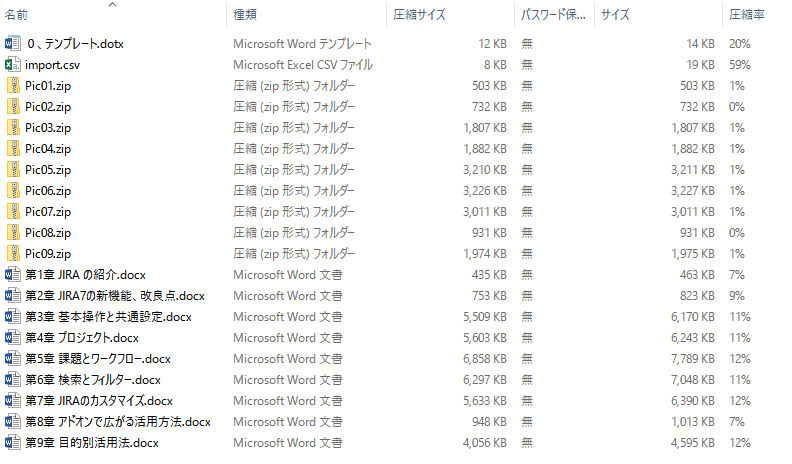This screenshot has width=792, height=464.
Task: Click the zip folder icon of Pic03.zip
Action: [13, 128]
